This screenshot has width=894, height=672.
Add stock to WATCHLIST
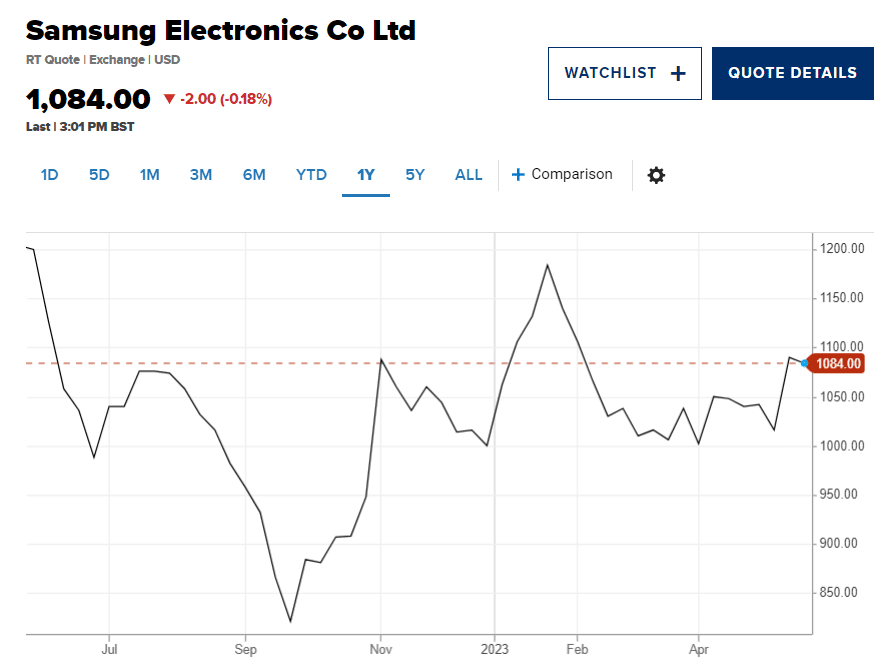(x=625, y=74)
